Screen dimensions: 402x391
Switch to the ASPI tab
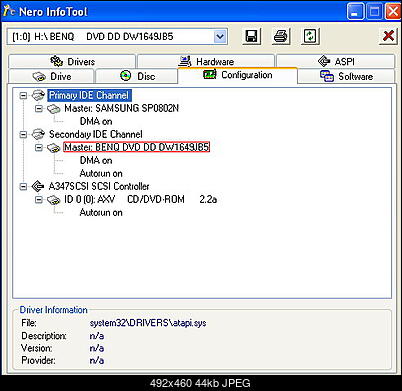(336, 61)
